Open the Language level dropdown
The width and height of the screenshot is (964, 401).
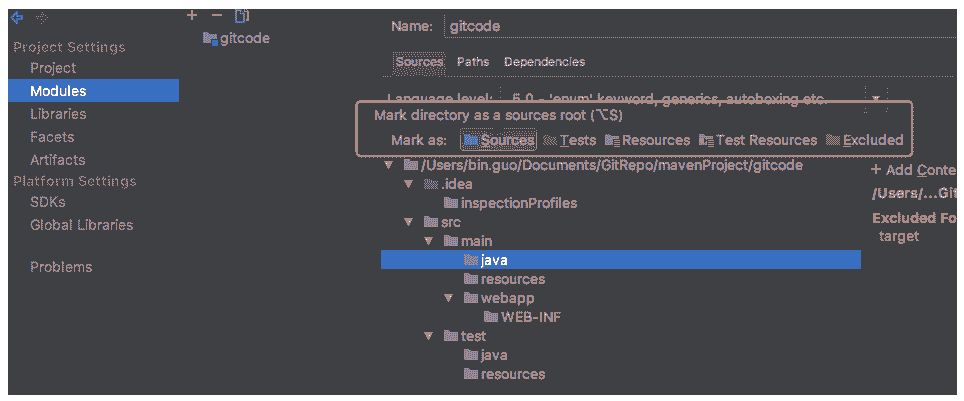point(877,98)
